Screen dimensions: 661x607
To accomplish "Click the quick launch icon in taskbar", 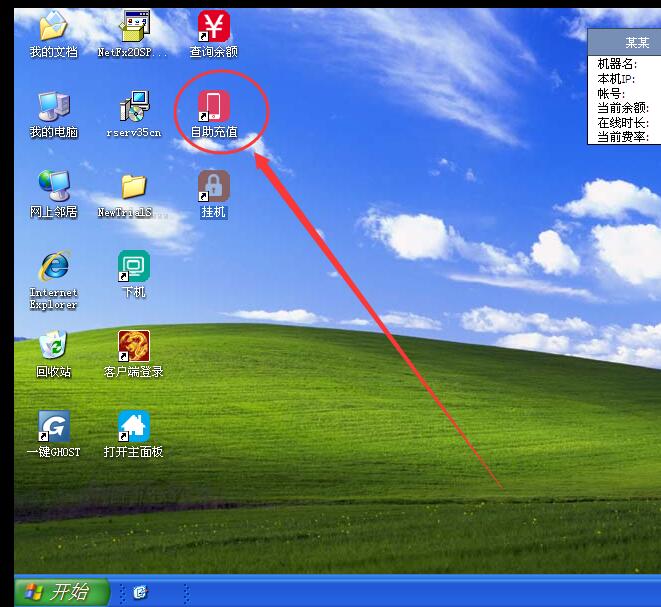I will 140,592.
